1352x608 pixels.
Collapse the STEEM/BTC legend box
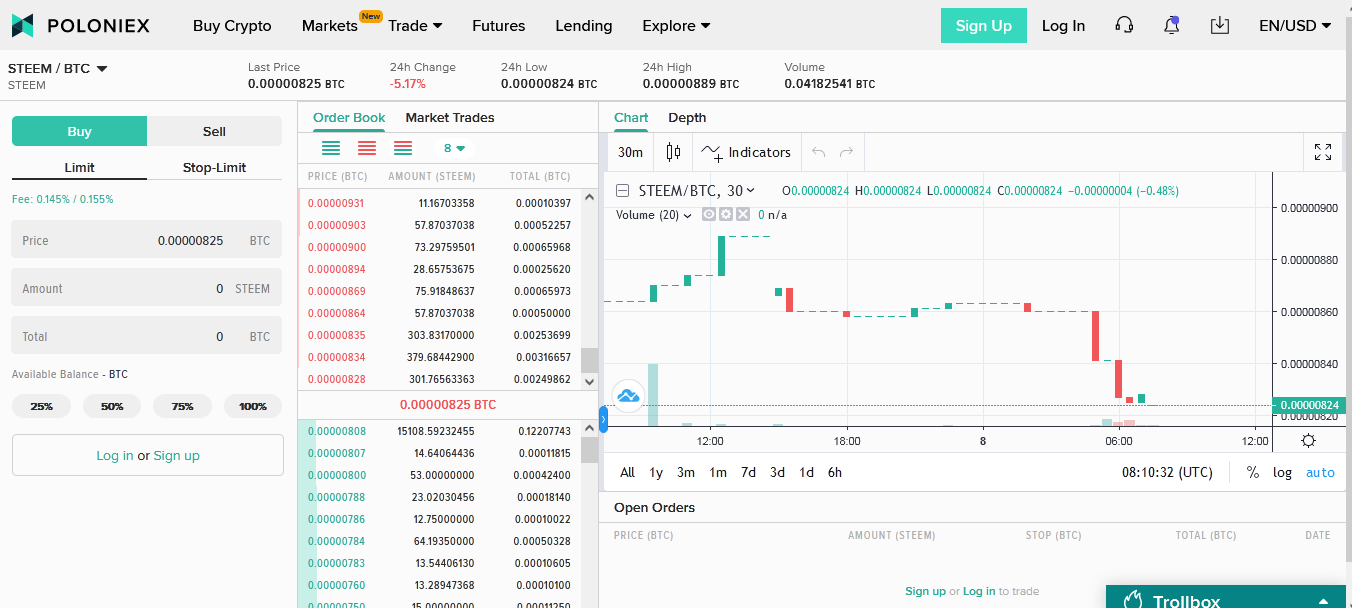[x=622, y=190]
